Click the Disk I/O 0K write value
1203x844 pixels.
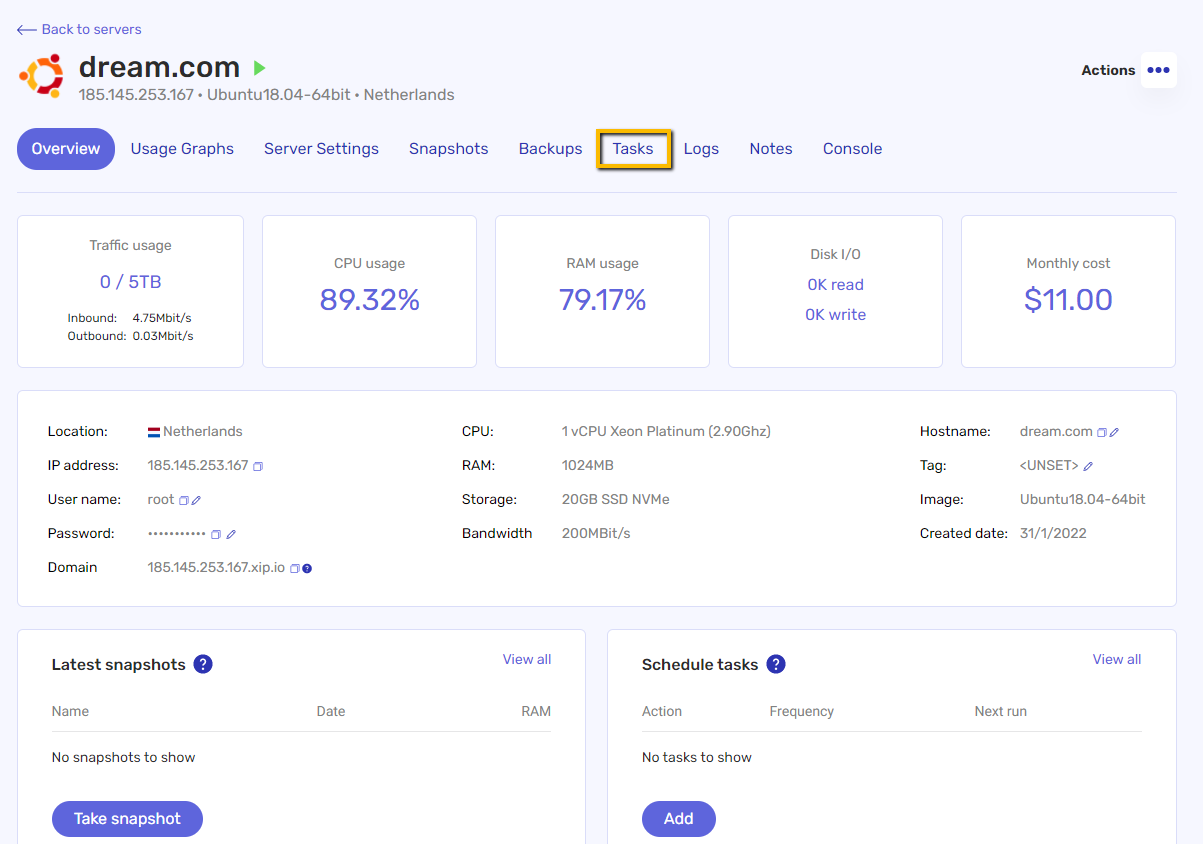(836, 315)
